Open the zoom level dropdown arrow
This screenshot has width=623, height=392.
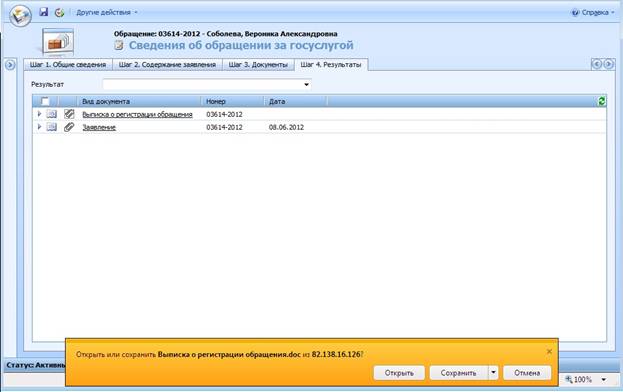tap(604, 380)
